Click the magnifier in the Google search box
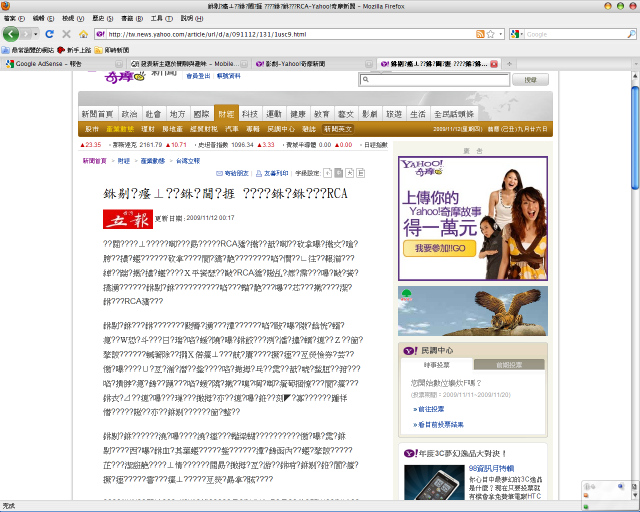The width and height of the screenshot is (640, 512). [631, 34]
